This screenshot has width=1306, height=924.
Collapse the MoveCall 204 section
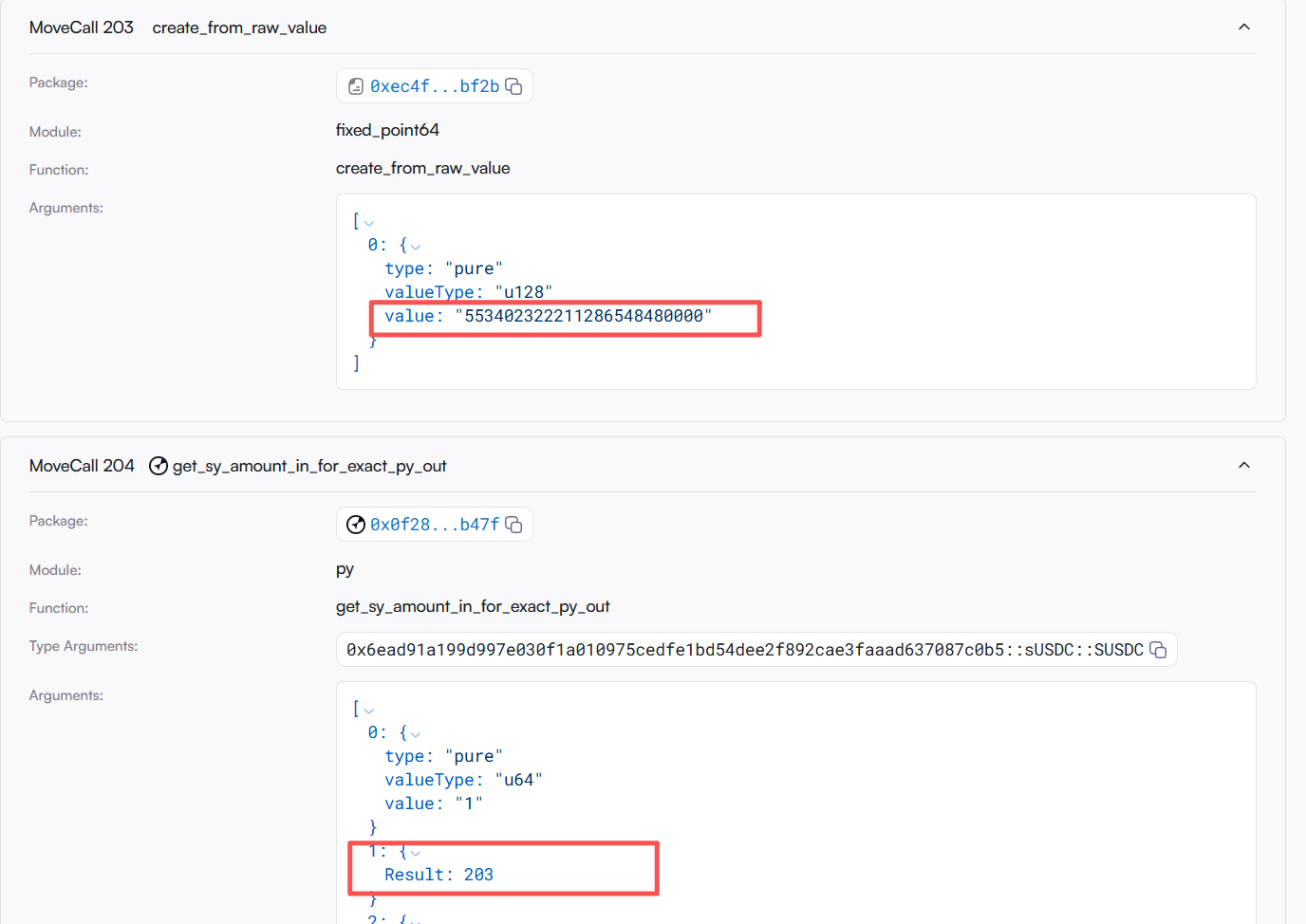tap(1243, 466)
